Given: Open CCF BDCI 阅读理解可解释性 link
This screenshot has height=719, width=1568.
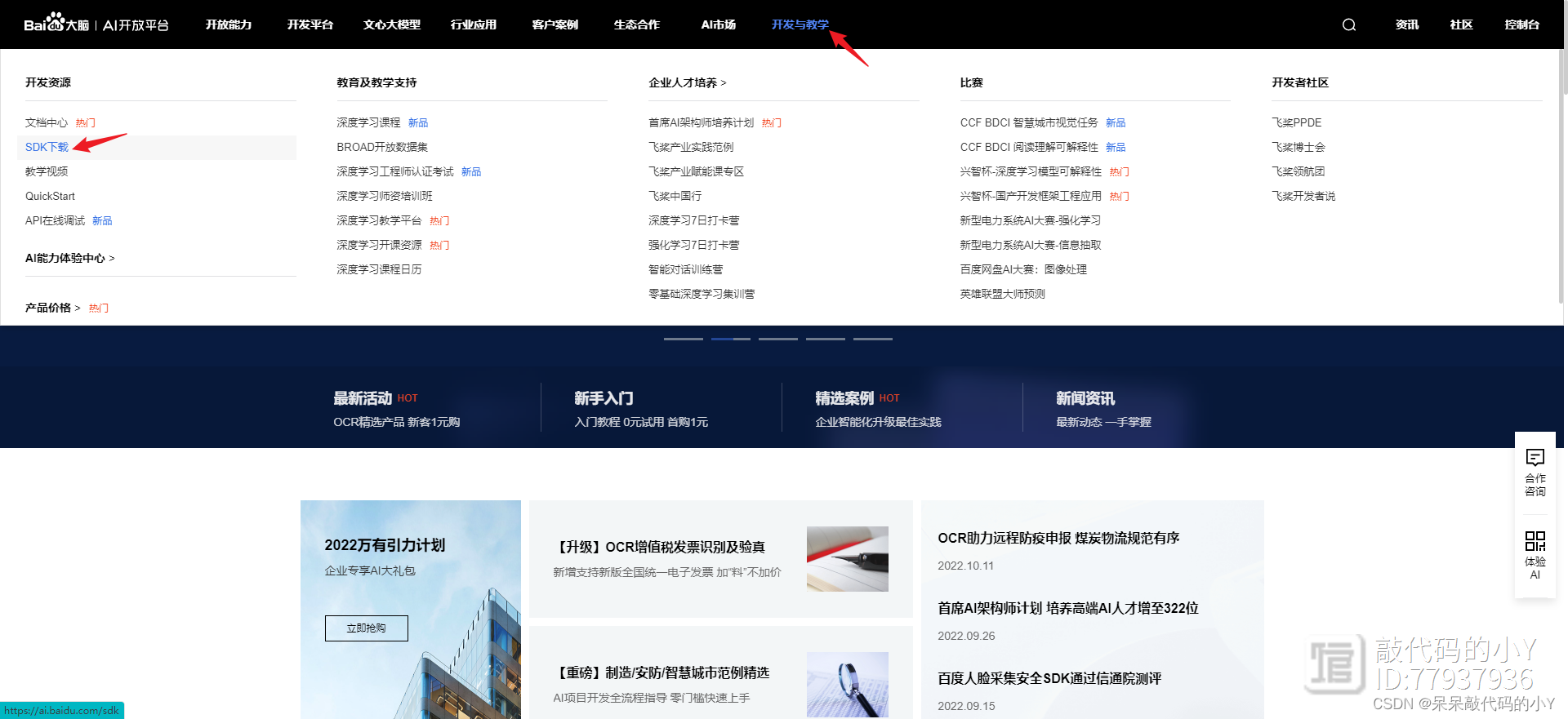Looking at the screenshot, I should [x=1029, y=147].
